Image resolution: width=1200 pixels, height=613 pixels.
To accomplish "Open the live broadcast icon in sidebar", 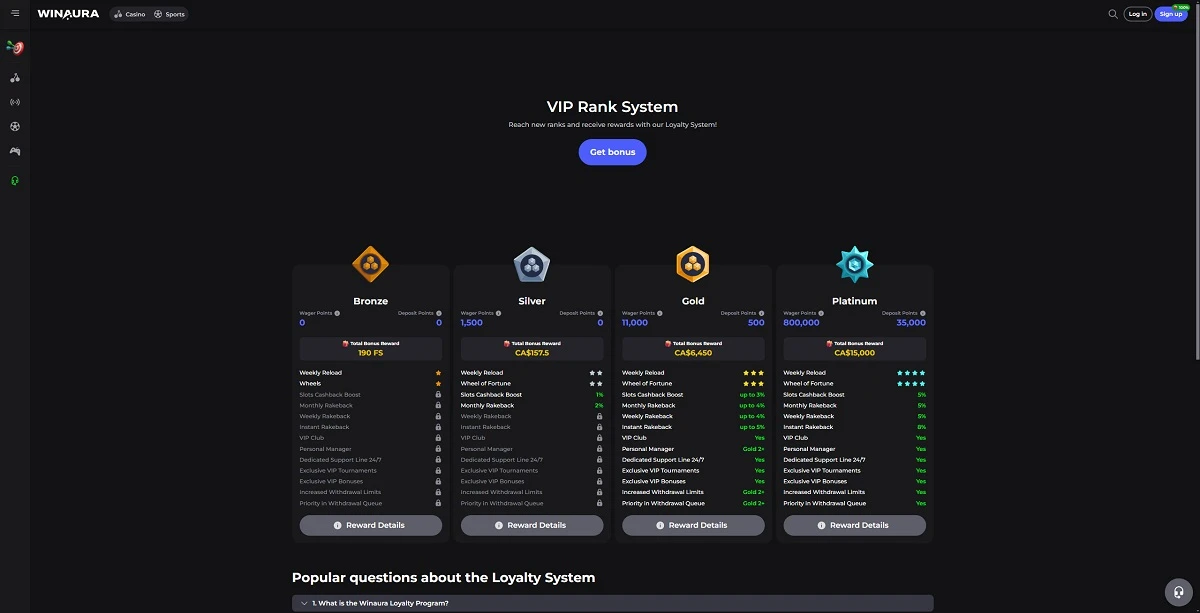I will (15, 102).
